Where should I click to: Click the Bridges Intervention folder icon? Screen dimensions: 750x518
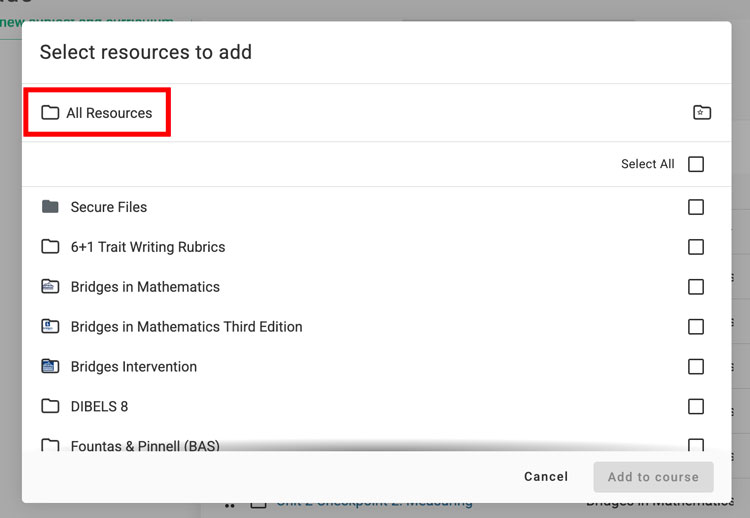pos(50,367)
